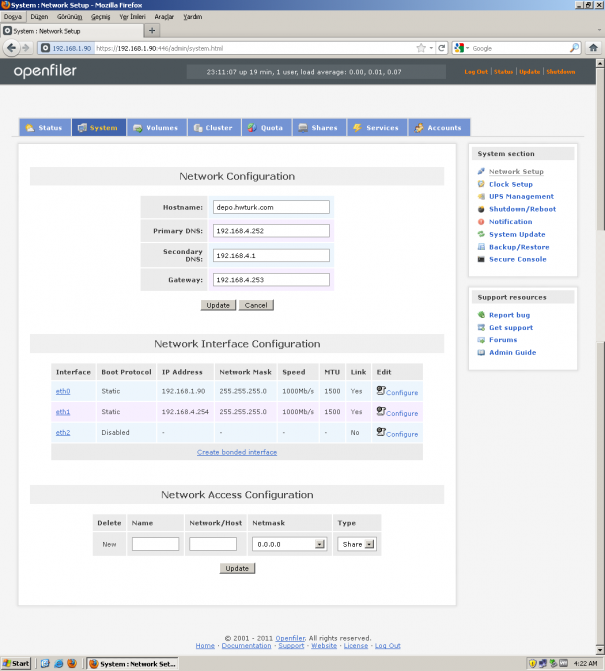Click the security shield tray icon
The image size is (605, 671).
532,664
